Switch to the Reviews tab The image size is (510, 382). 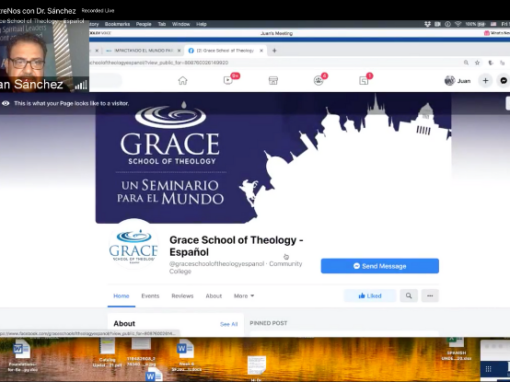[x=182, y=296]
